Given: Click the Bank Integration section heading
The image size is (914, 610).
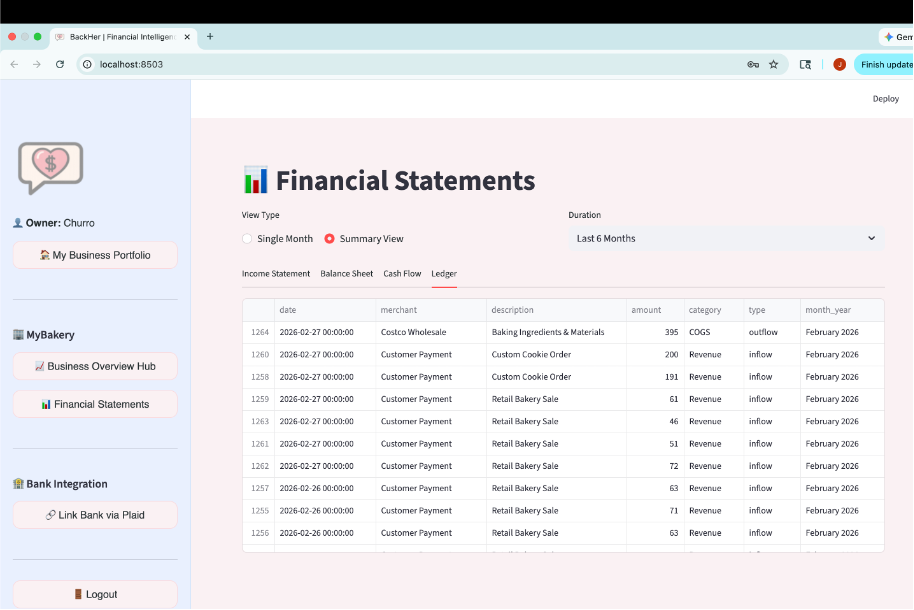Looking at the screenshot, I should tap(60, 484).
